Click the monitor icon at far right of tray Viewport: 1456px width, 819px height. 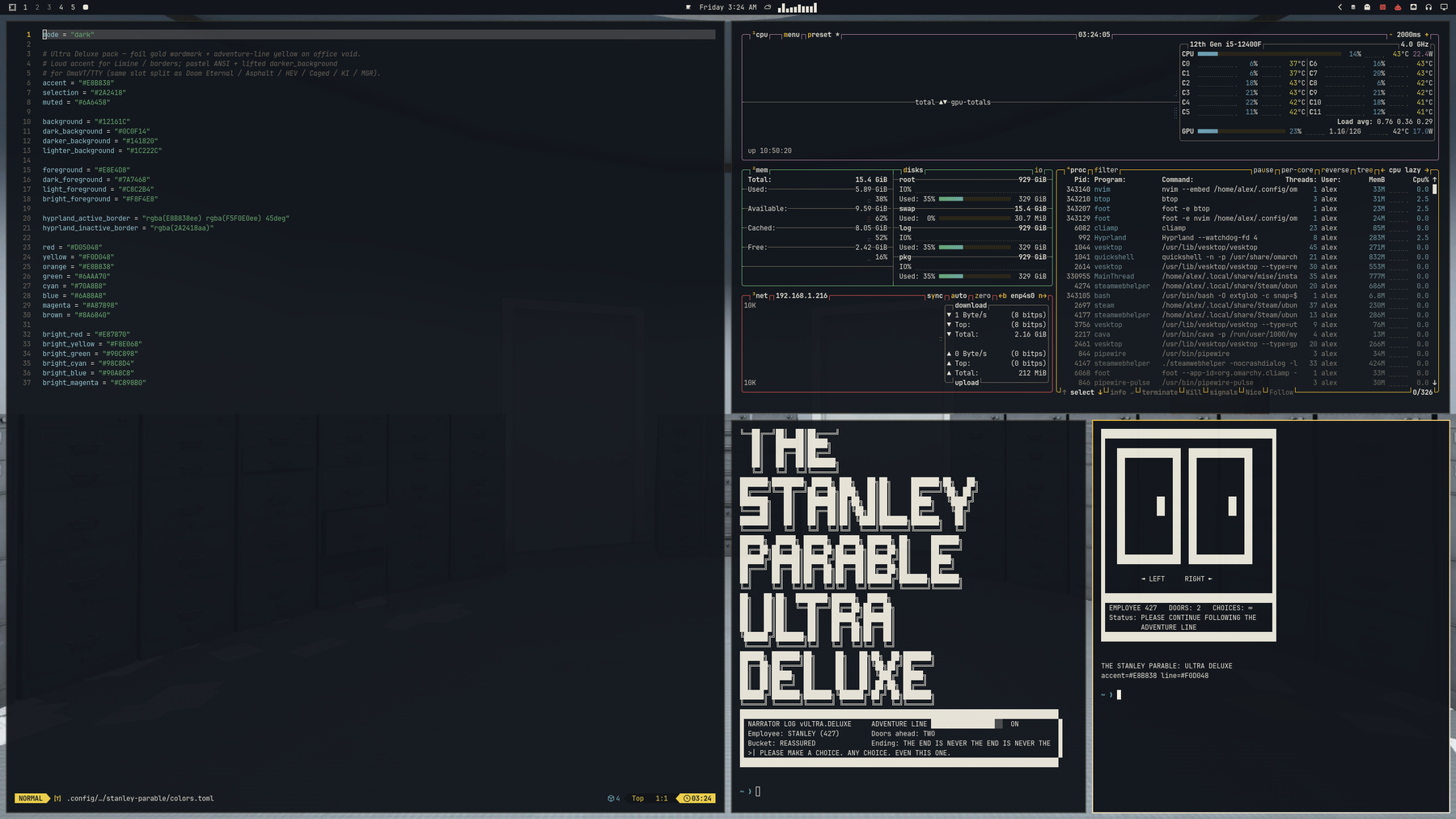click(1444, 7)
